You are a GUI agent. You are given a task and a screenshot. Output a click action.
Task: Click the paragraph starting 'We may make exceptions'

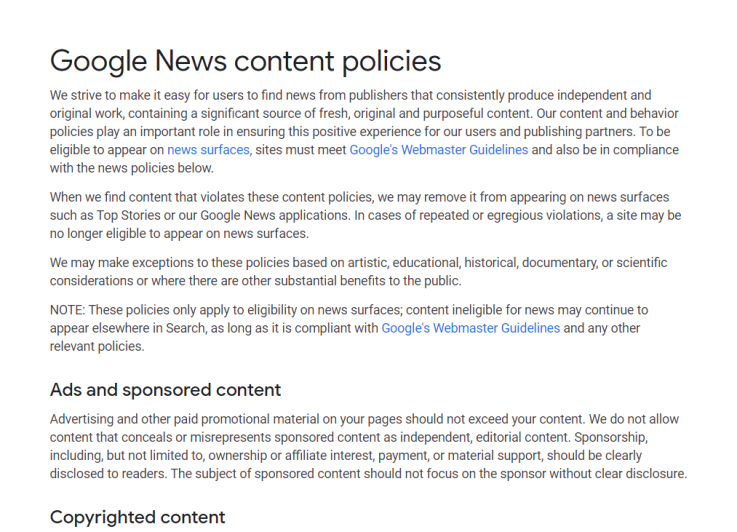[359, 272]
